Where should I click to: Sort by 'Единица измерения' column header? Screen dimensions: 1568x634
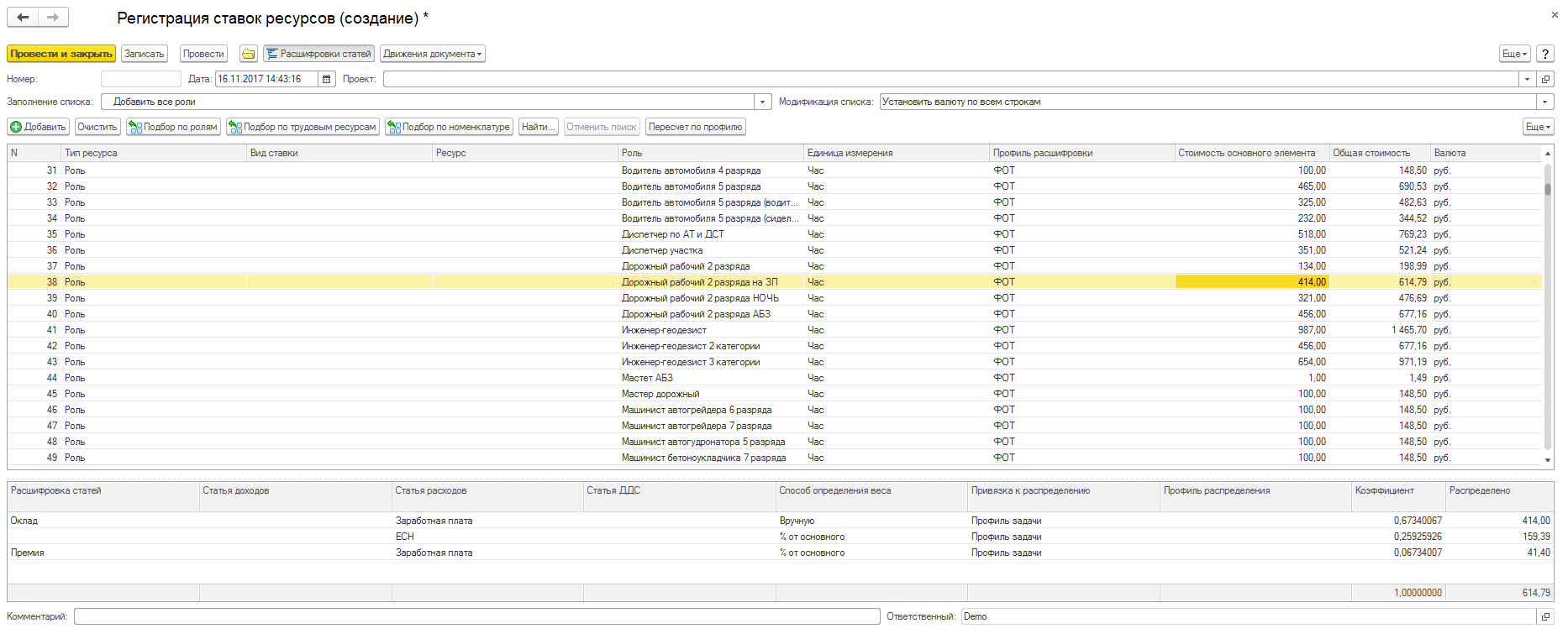897,153
